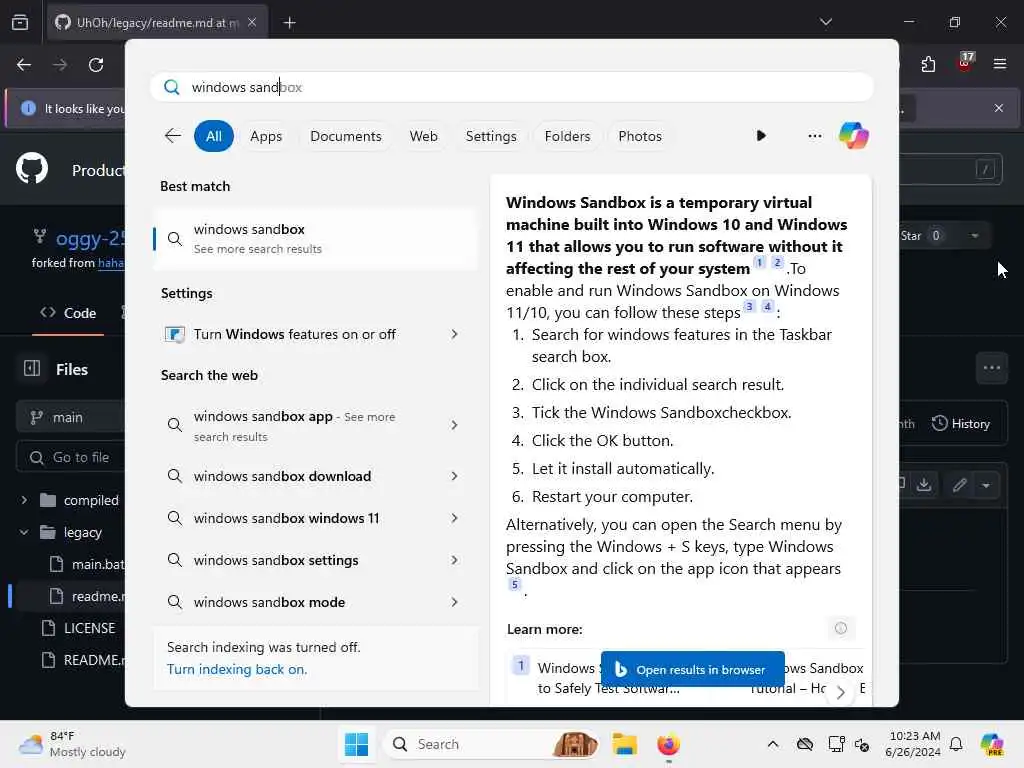Dismiss the browser notification bar with X

999,108
